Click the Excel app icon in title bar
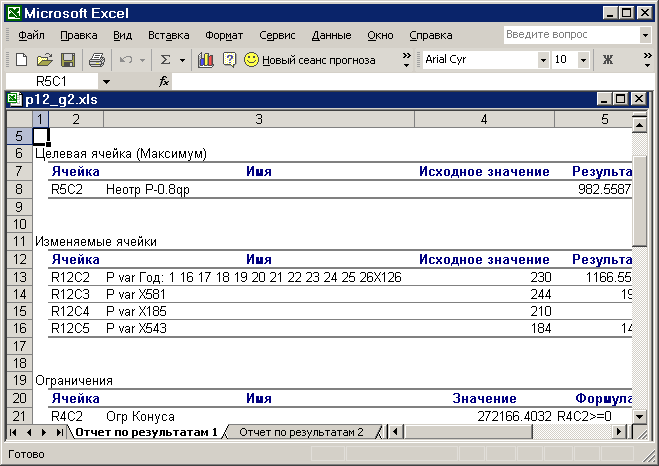Image resolution: width=659 pixels, height=466 pixels. 14,13
